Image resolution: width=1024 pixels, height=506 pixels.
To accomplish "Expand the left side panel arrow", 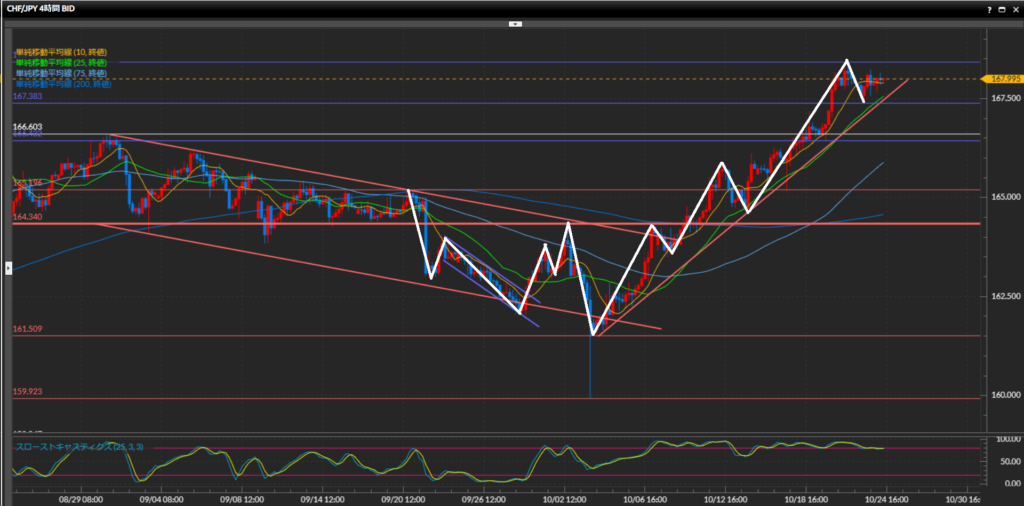I will [8, 267].
